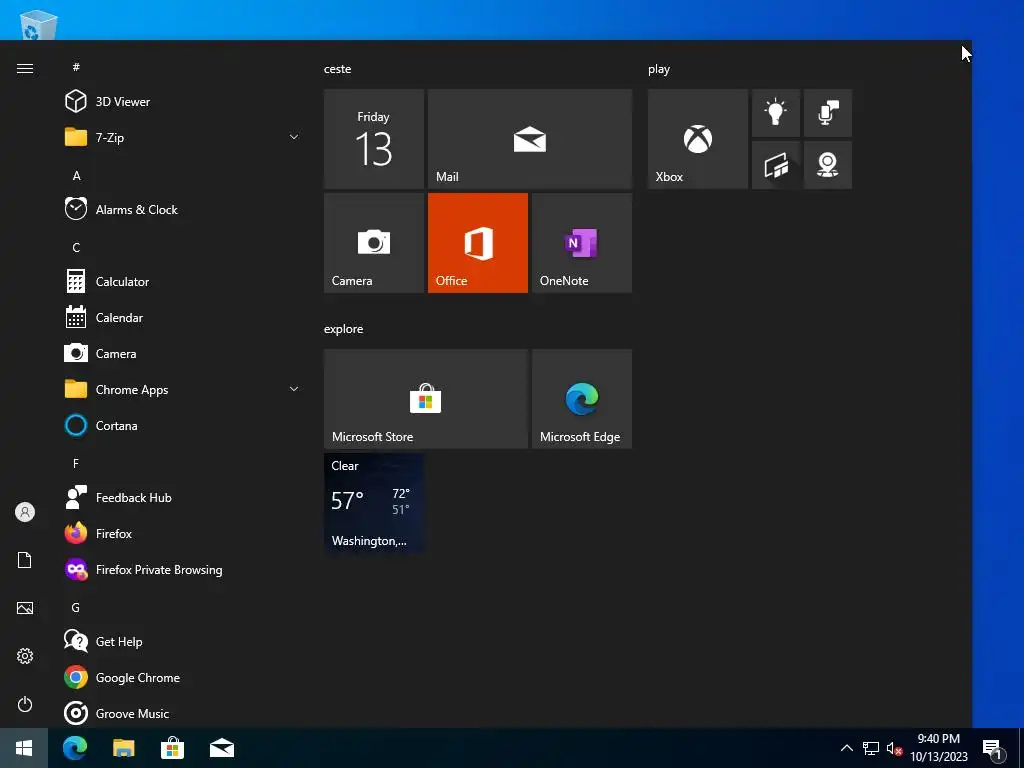Open the Tips lightbulb tile

(776, 113)
